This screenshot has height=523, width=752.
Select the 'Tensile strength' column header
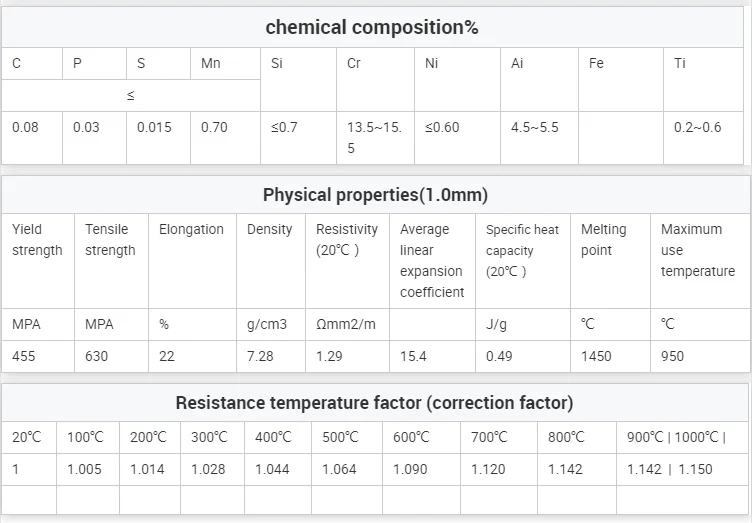tap(110, 240)
